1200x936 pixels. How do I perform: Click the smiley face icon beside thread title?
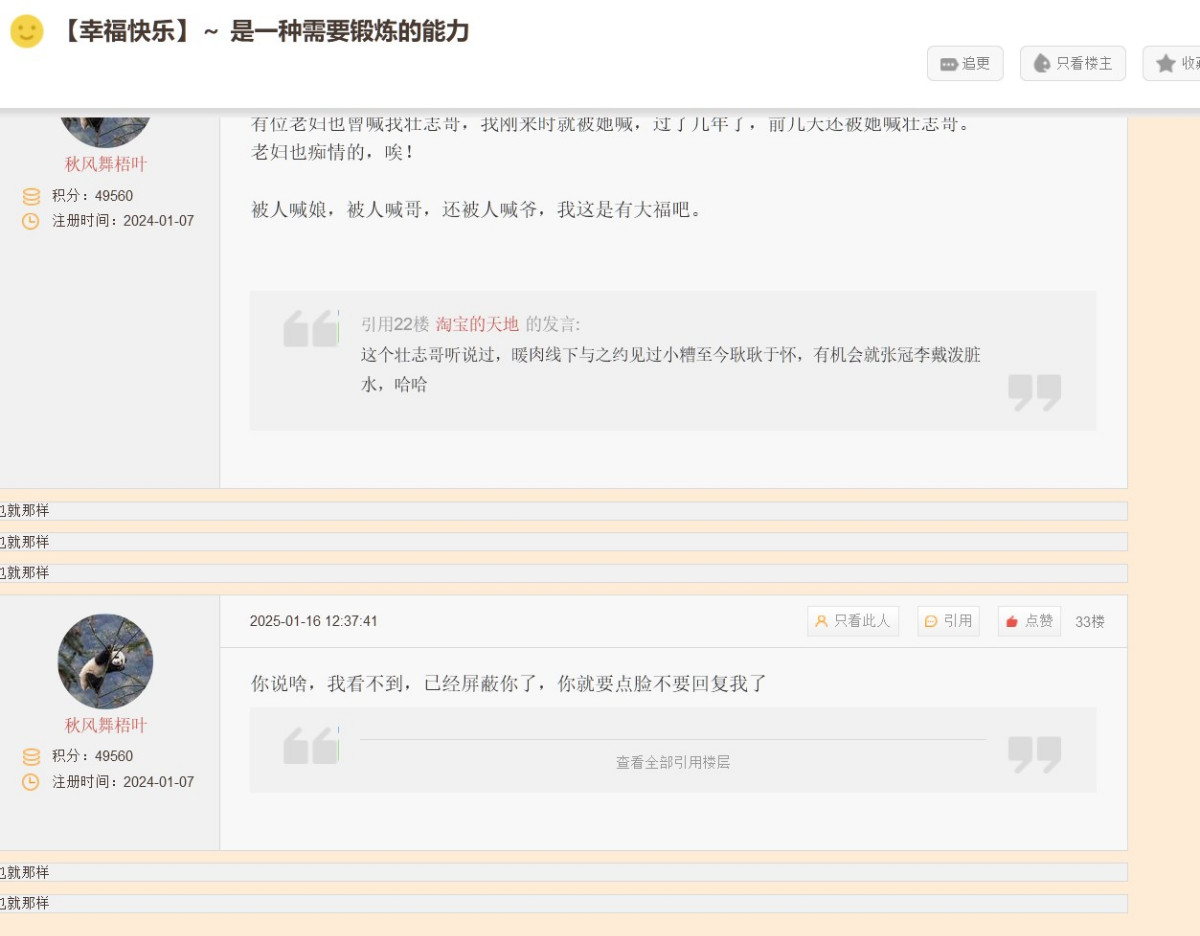coord(27,31)
